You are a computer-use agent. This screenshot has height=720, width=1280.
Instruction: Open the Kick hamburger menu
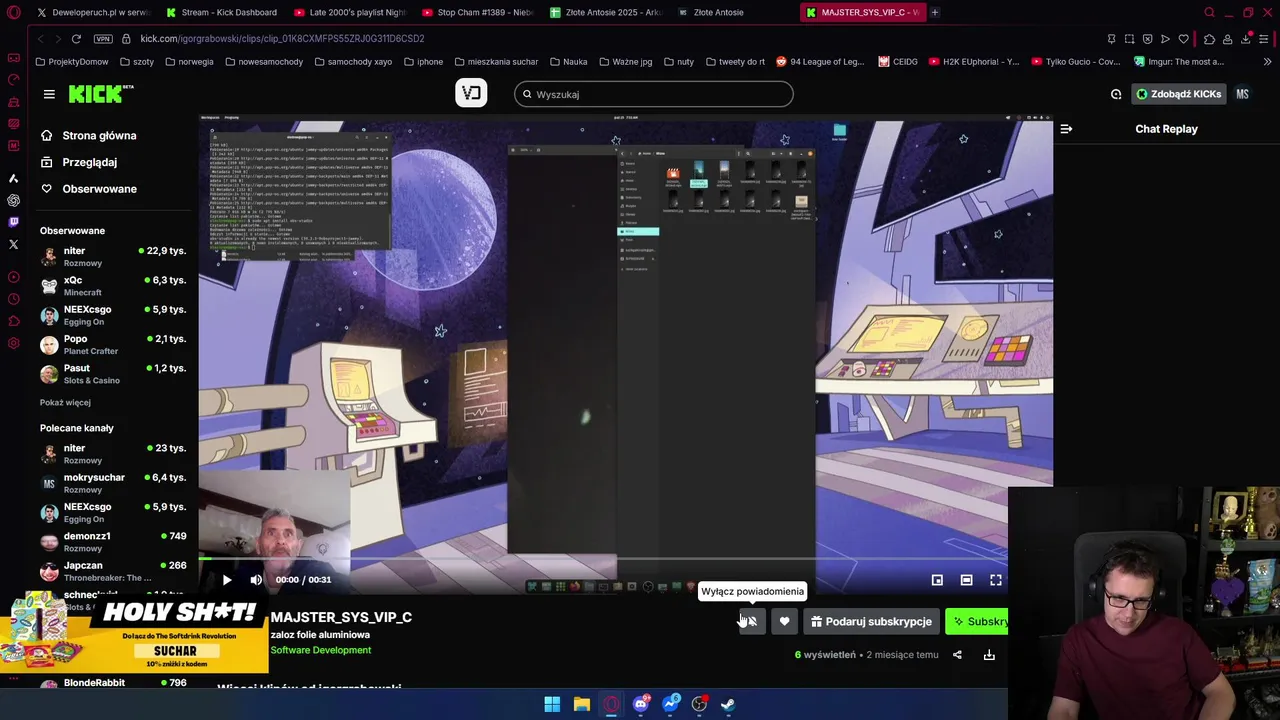tap(49, 94)
